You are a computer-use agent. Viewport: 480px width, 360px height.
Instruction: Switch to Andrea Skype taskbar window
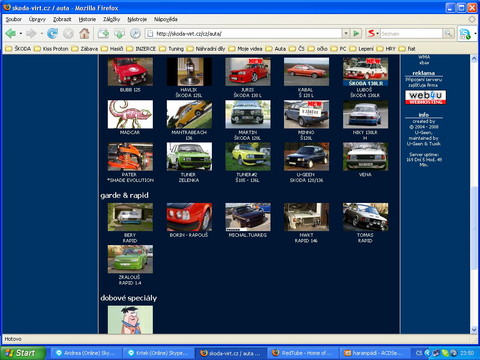coord(86,353)
